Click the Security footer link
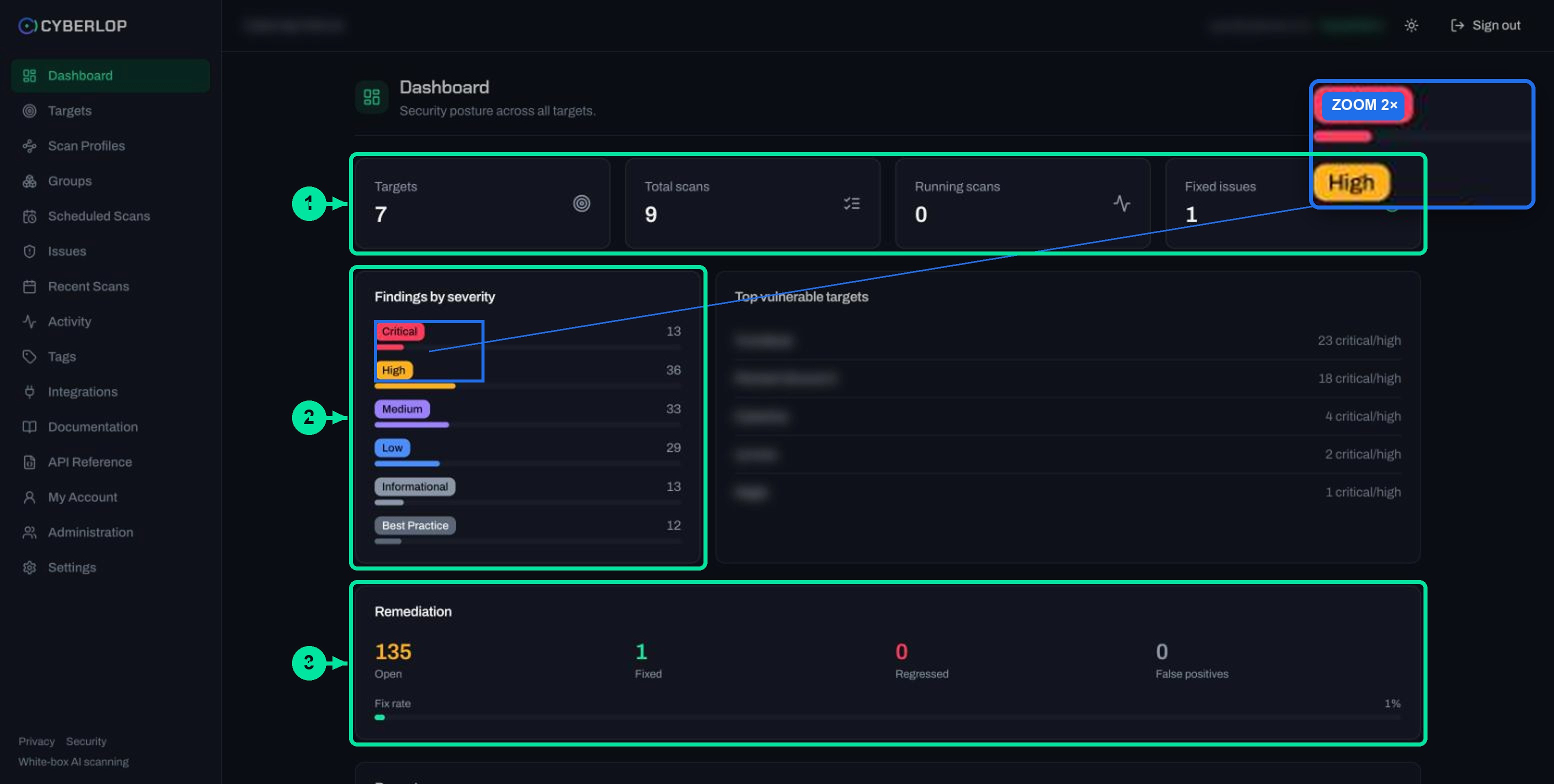Image resolution: width=1554 pixels, height=784 pixels. [86, 741]
